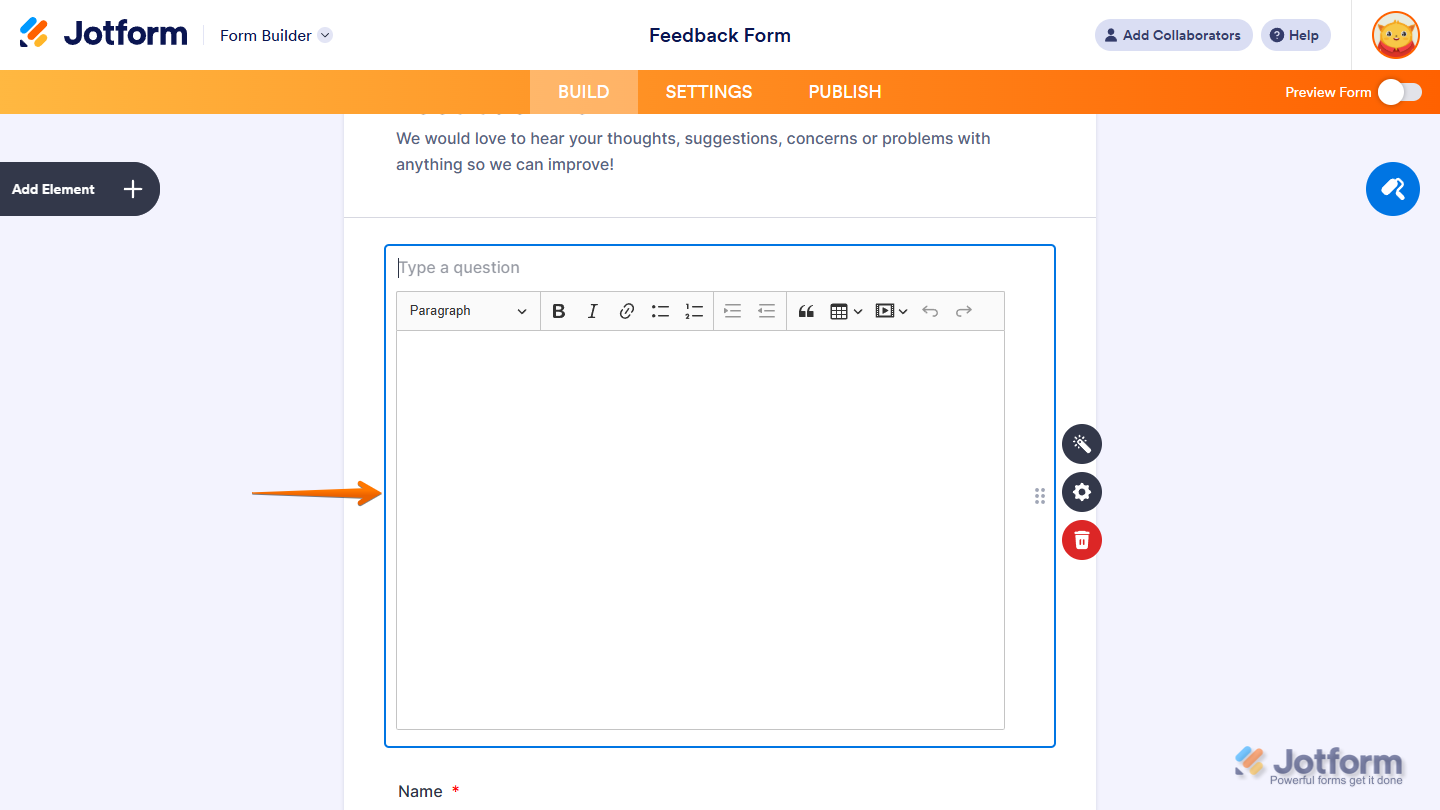The image size is (1440, 810).
Task: Expand the Form Builder menu chevron
Action: (x=324, y=35)
